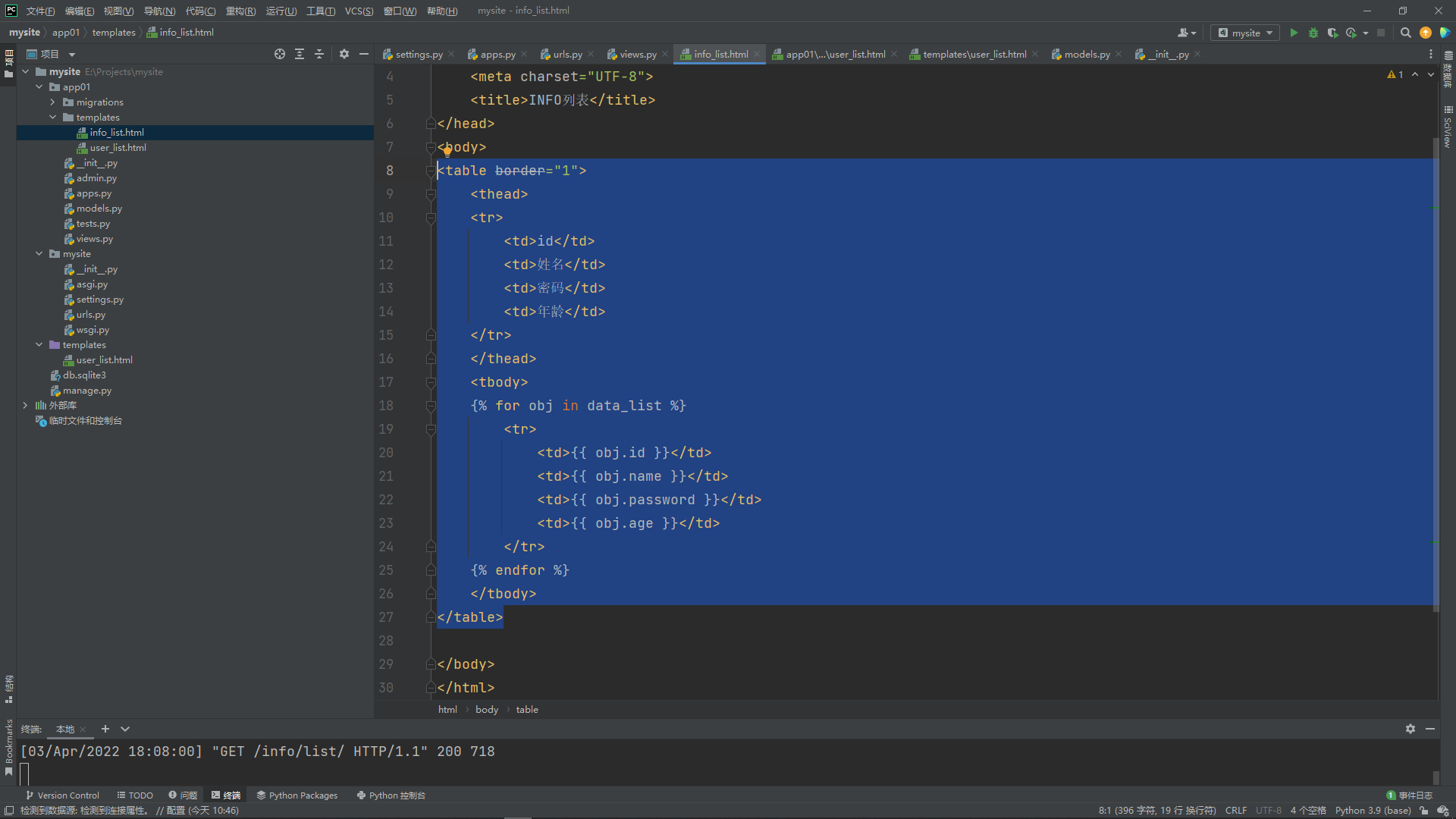Collapse all in project tree icon
The width and height of the screenshot is (1456, 819).
[319, 54]
